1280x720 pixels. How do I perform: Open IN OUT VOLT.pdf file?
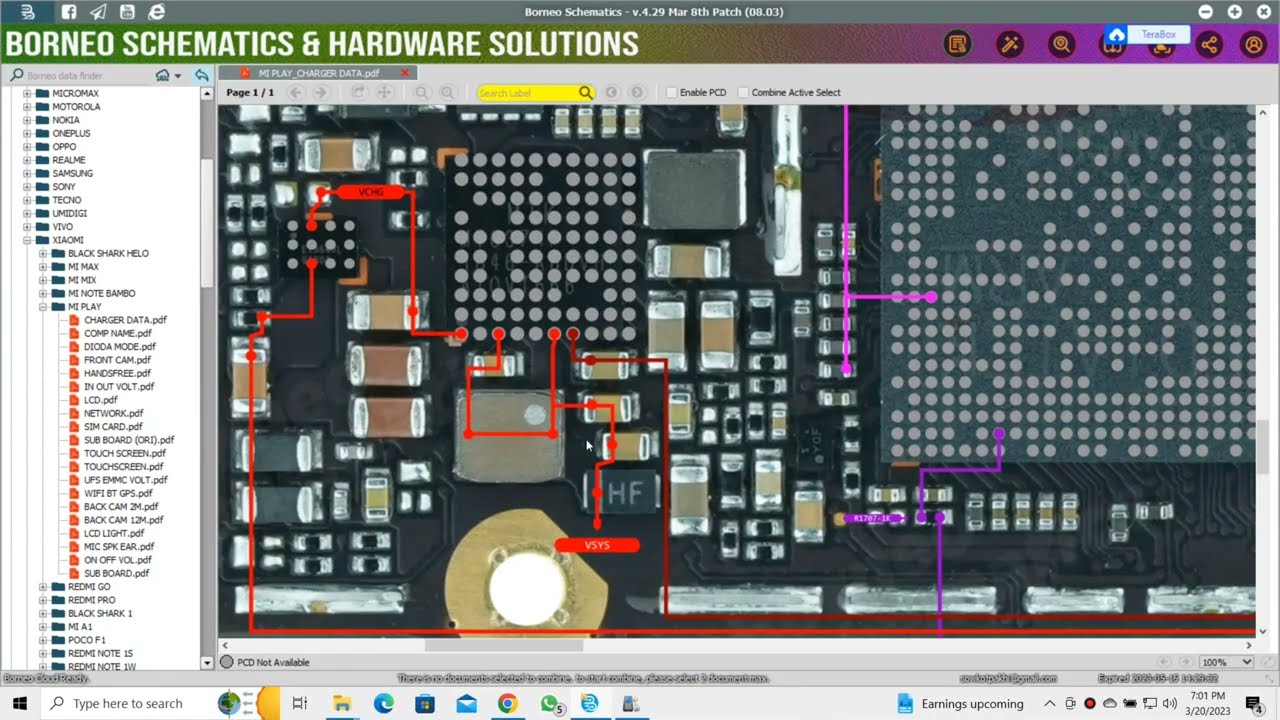(x=119, y=387)
